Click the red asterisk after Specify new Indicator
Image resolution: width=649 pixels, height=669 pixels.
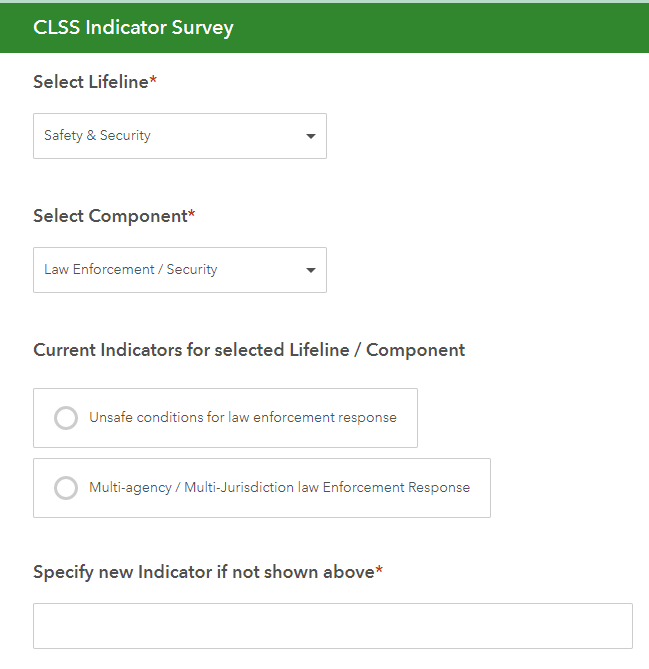(x=379, y=570)
